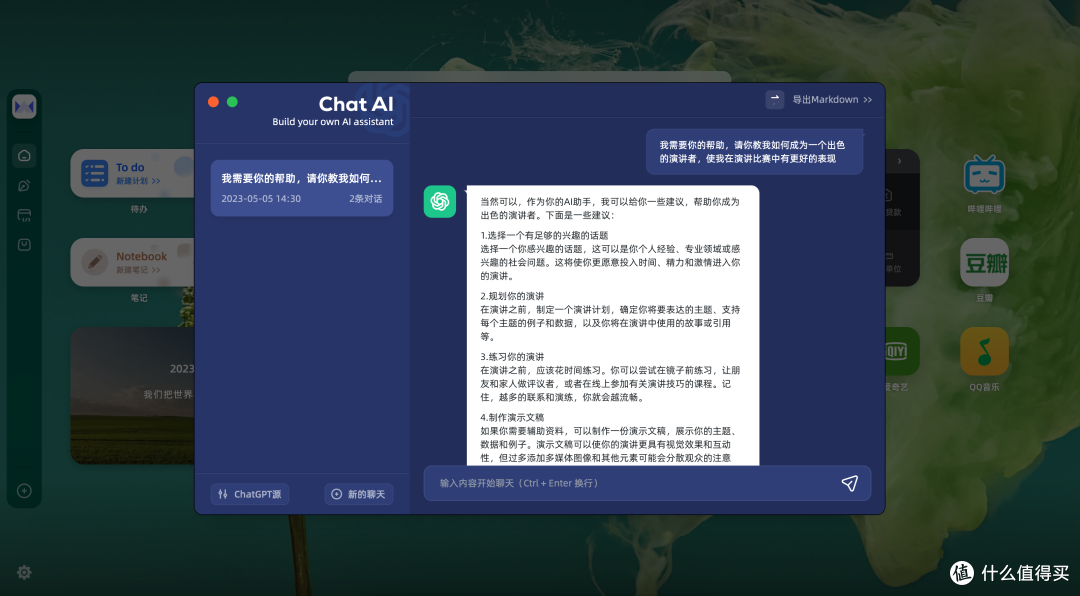Click the export arrow icon beside 导出Markdown
Screen dimensions: 1080x596
click(776, 99)
